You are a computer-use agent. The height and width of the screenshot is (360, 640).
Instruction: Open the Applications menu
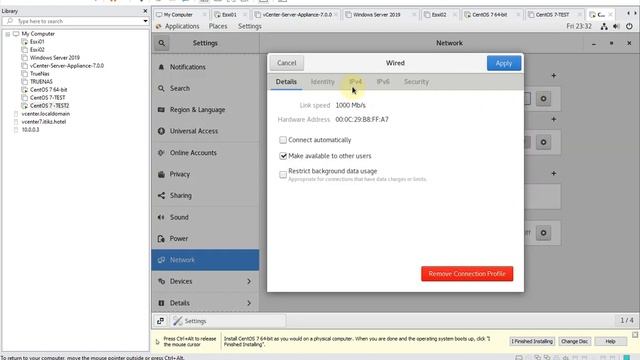click(x=182, y=26)
